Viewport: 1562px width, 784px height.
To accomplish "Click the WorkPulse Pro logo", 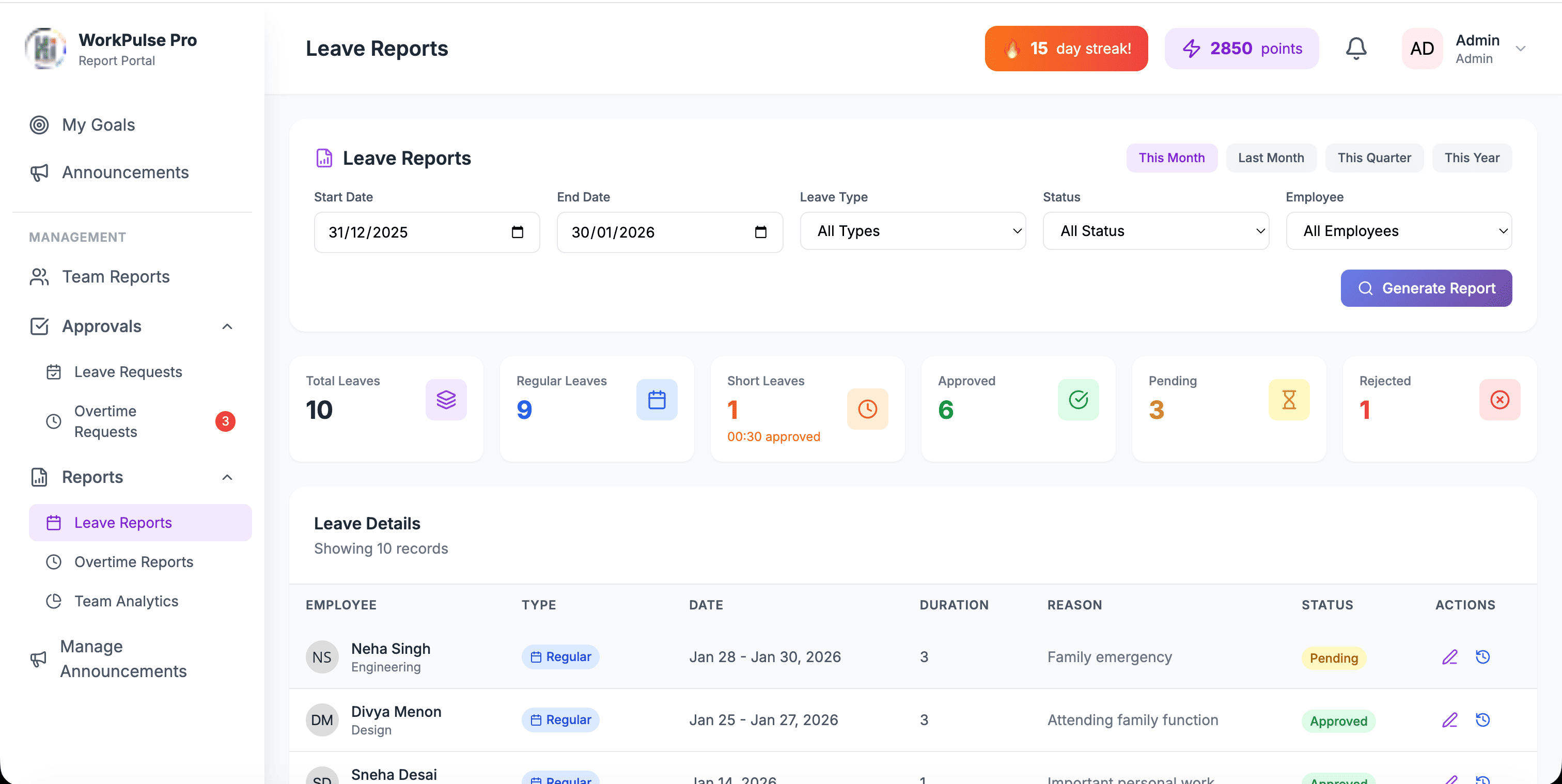I will click(x=45, y=49).
